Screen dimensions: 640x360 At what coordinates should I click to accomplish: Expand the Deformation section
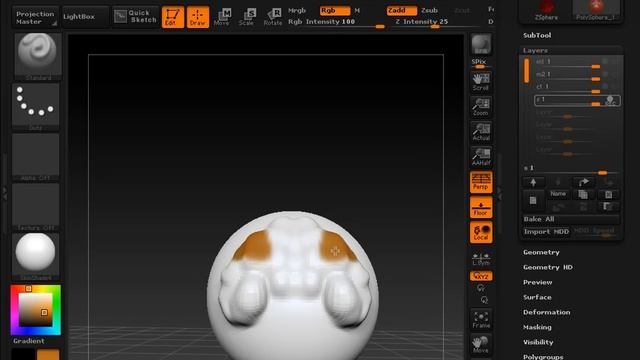(547, 312)
